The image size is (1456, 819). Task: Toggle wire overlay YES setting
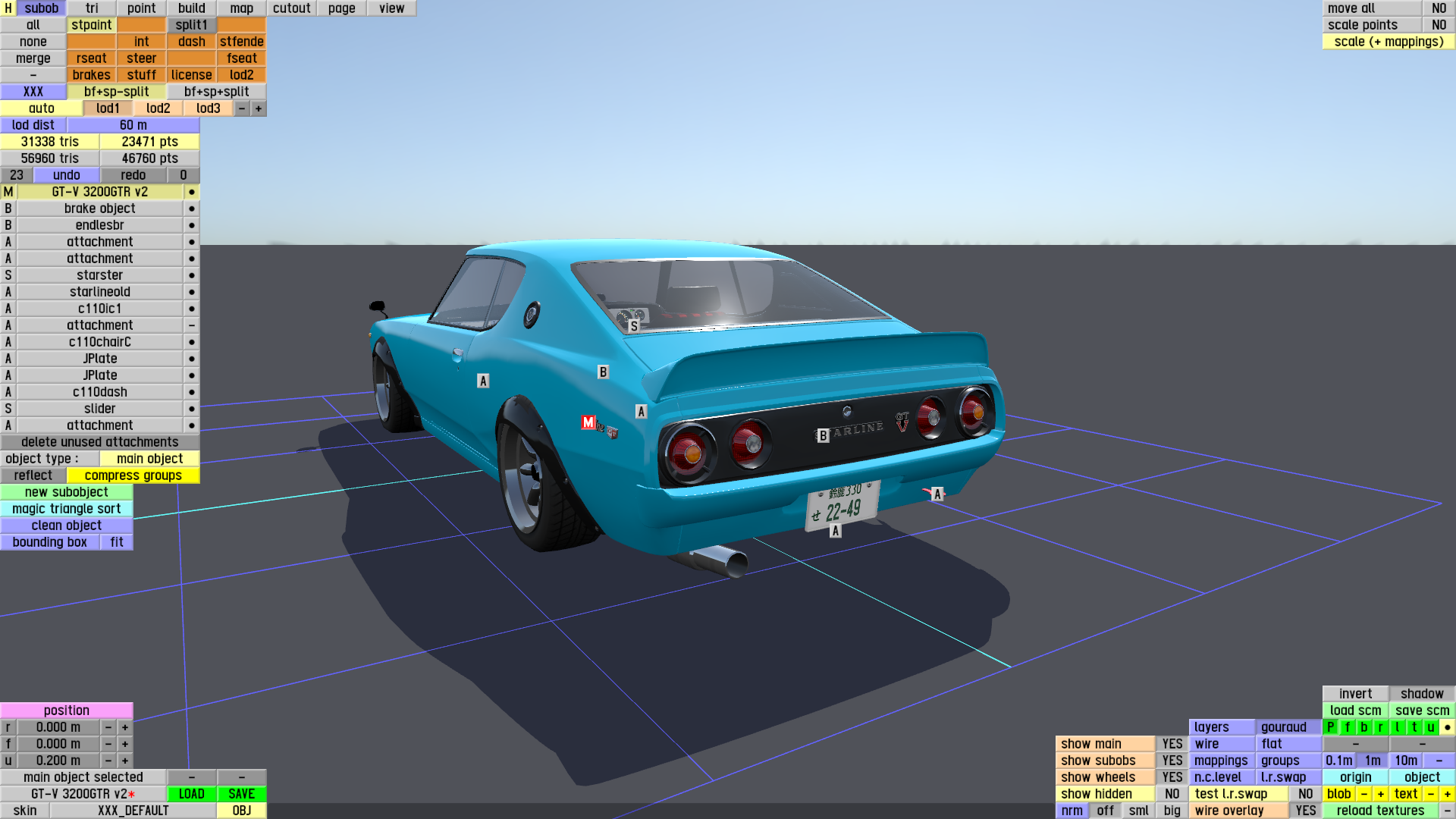(x=1305, y=811)
